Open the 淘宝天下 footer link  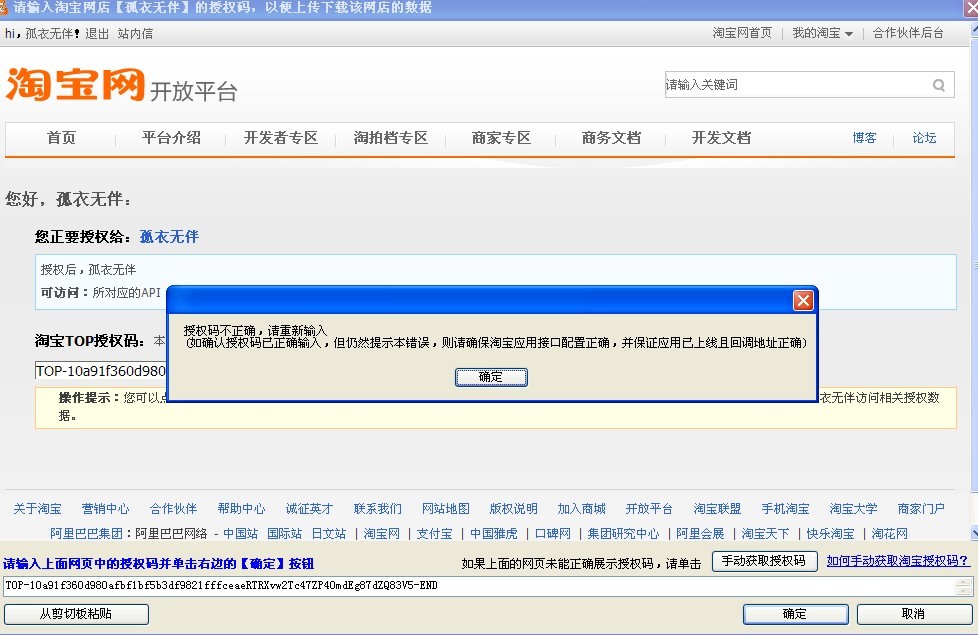pyautogui.click(x=765, y=534)
